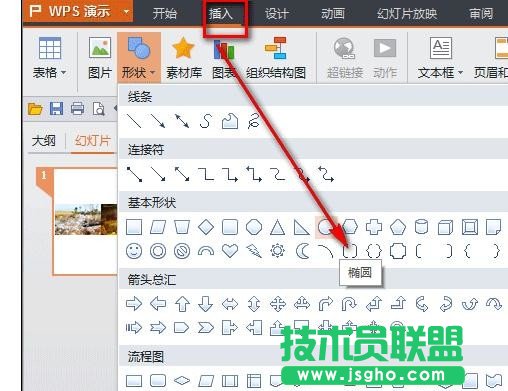Click the open folder icon in quick toolbar

coord(35,109)
